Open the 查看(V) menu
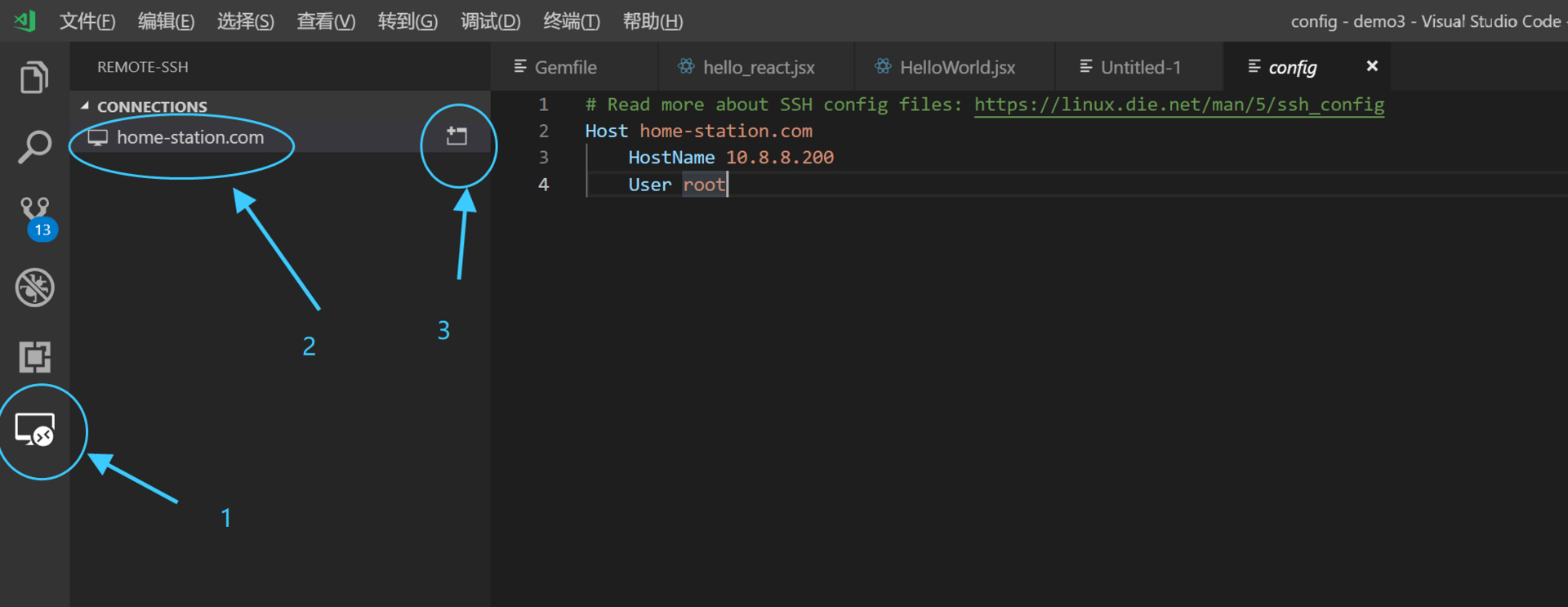1568x607 pixels. pos(326,21)
